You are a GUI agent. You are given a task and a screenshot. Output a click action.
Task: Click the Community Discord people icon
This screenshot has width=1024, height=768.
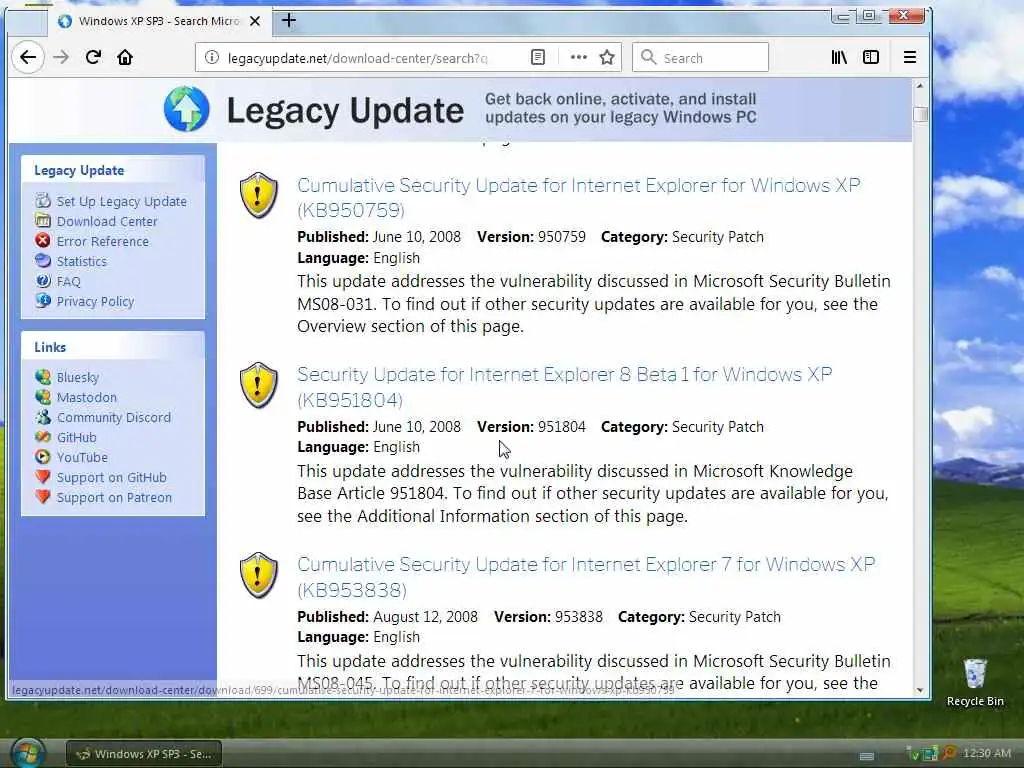click(43, 417)
